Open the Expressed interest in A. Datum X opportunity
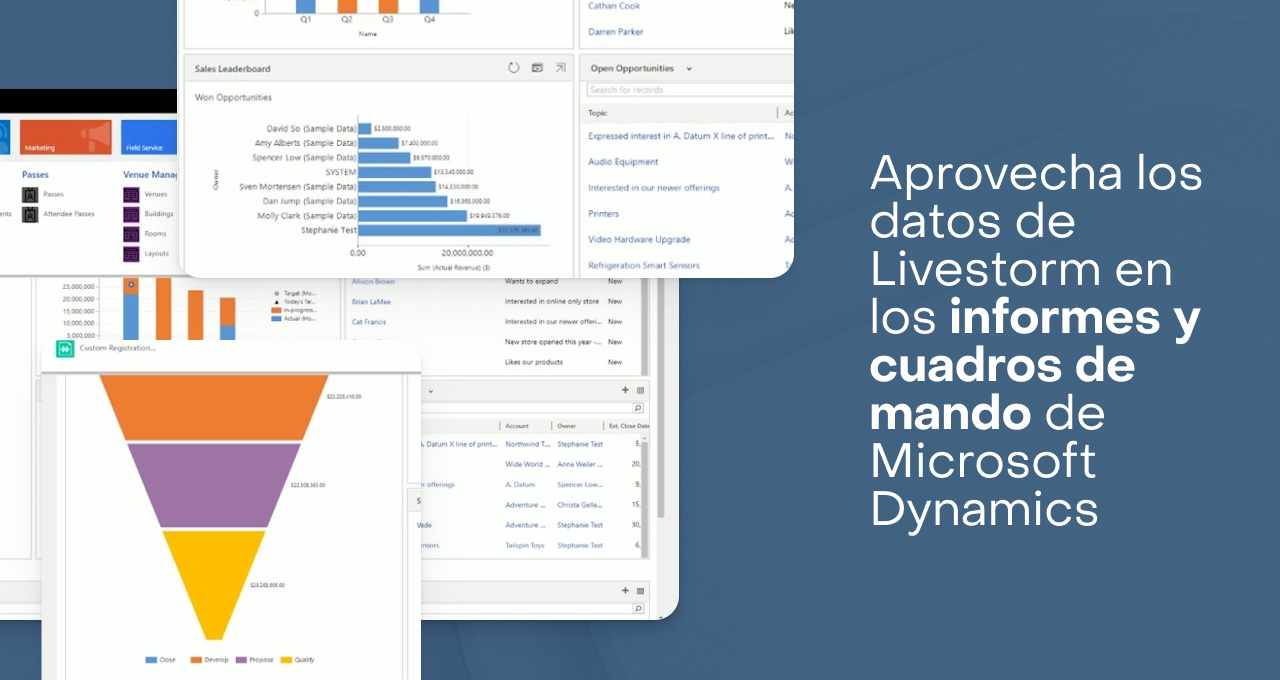This screenshot has height=680, width=1280. click(x=681, y=136)
